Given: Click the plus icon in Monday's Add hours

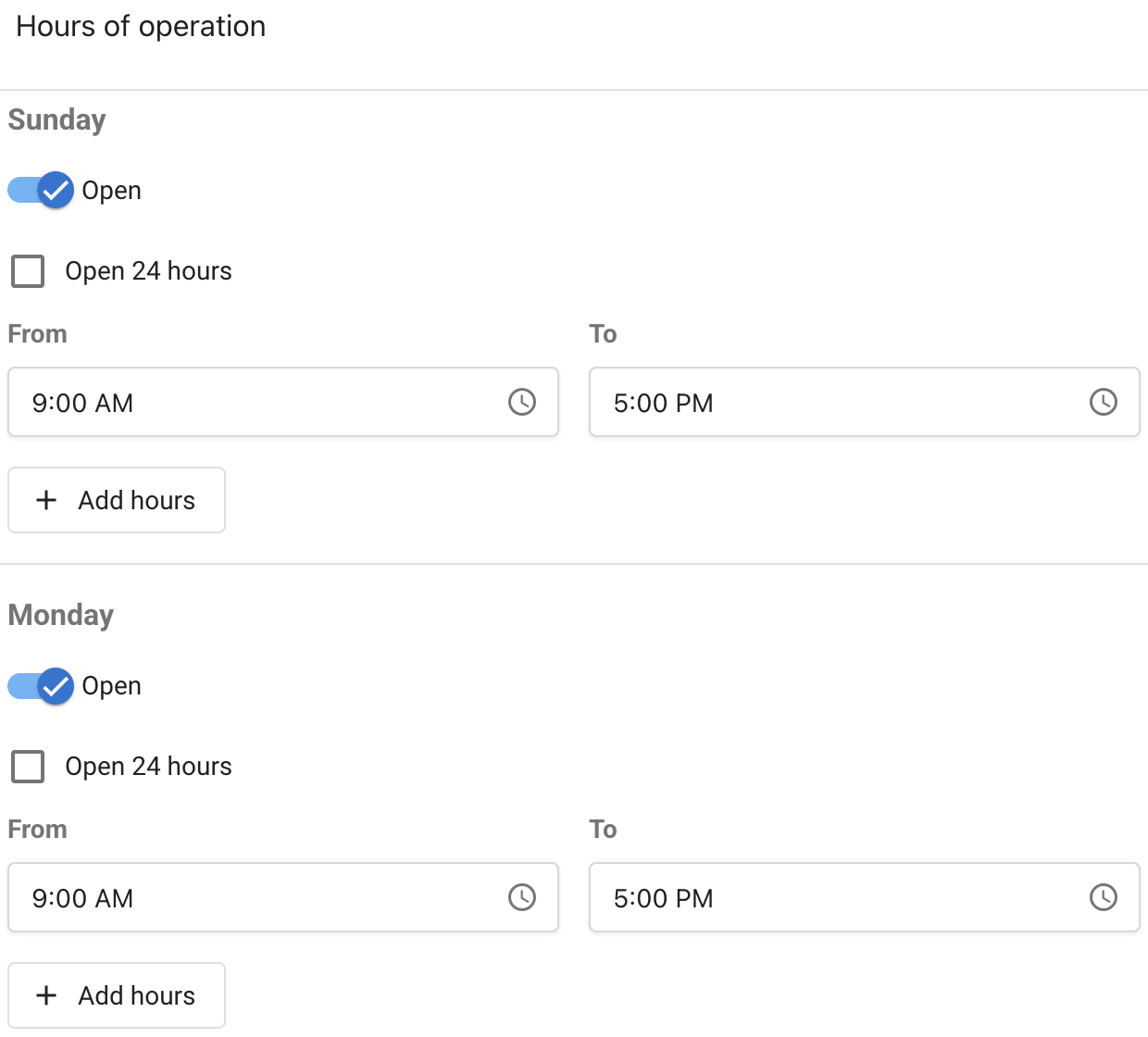Looking at the screenshot, I should pos(45,994).
